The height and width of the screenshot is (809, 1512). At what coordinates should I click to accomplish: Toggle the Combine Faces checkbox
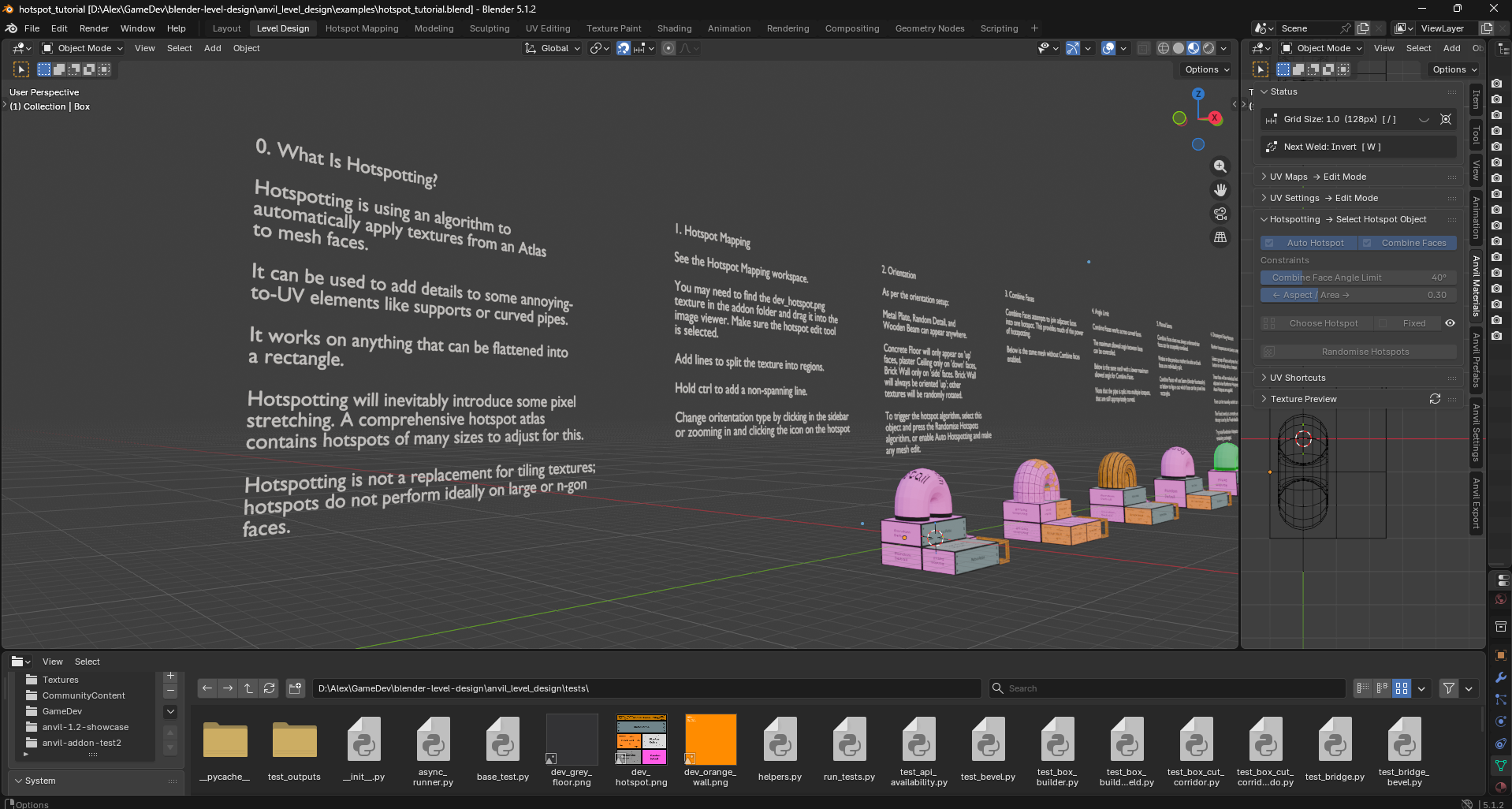(1368, 243)
